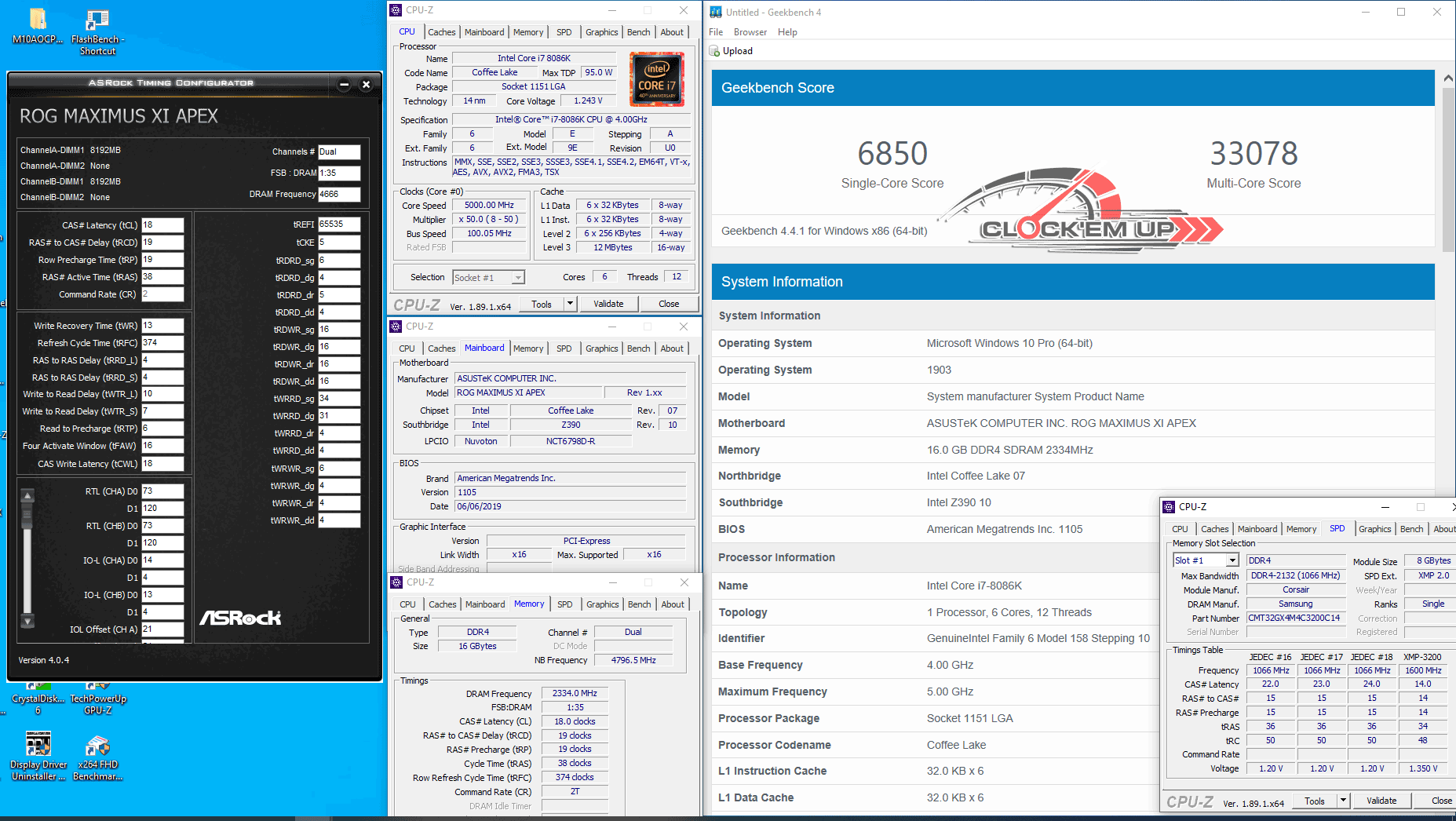Open the Help menu in Geekbench

787,32
